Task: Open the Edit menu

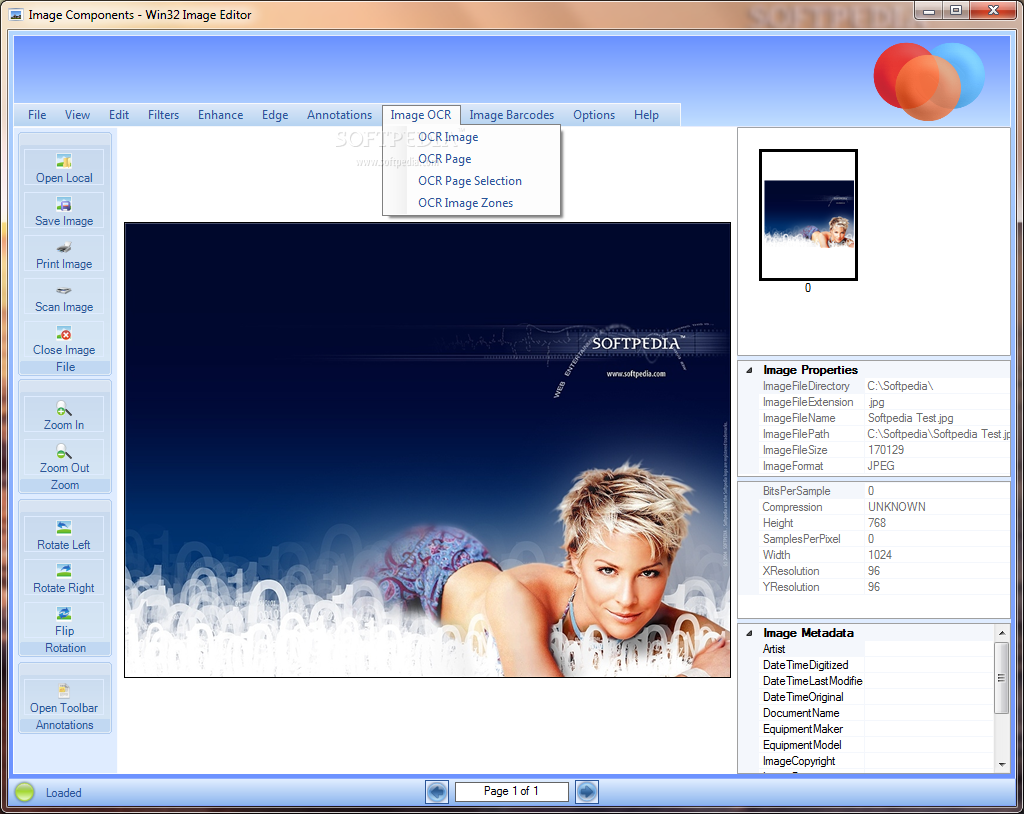Action: pos(119,115)
